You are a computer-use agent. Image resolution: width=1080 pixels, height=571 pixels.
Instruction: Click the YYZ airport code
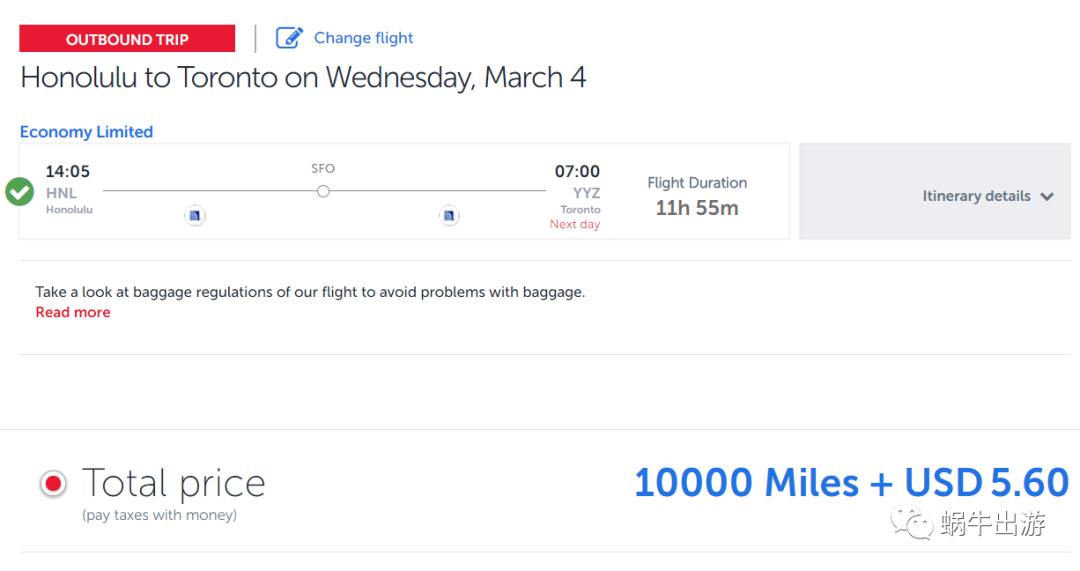[x=586, y=193]
